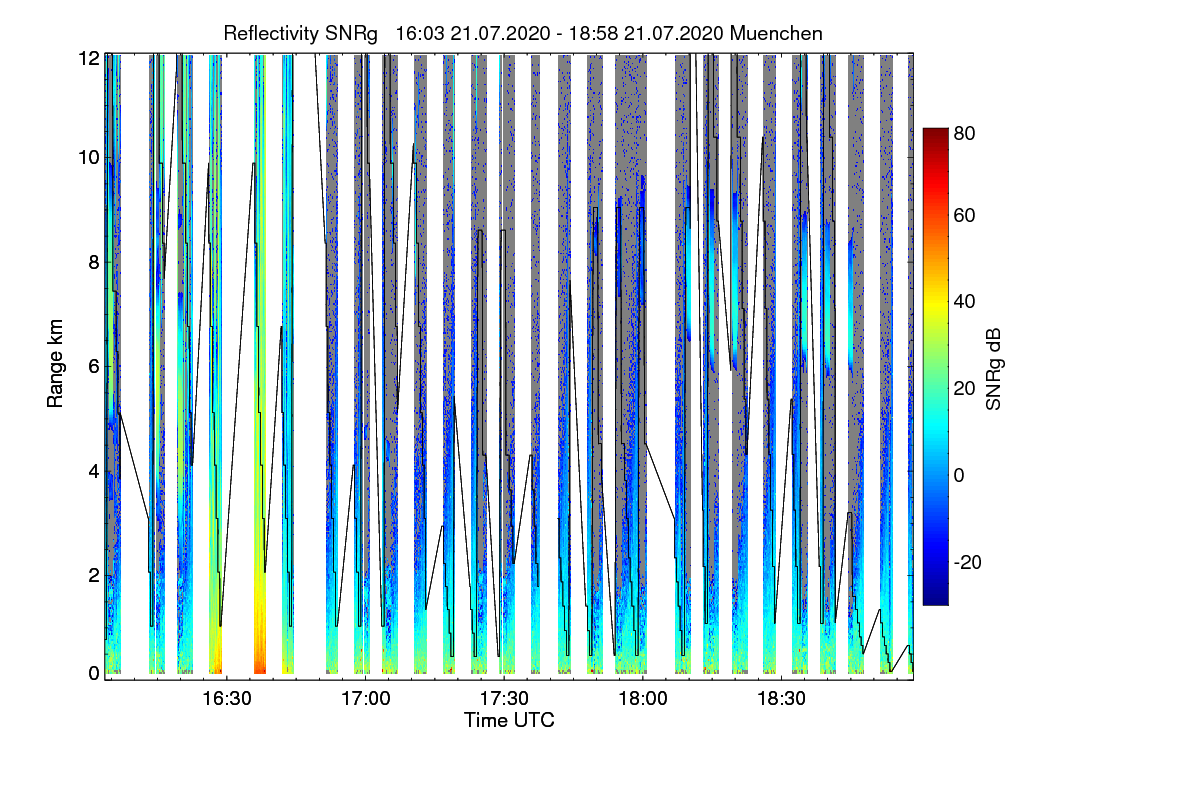The width and height of the screenshot is (1200, 800).
Task: Click the plot title 'Reflectivity SNRg'
Action: click(x=301, y=34)
